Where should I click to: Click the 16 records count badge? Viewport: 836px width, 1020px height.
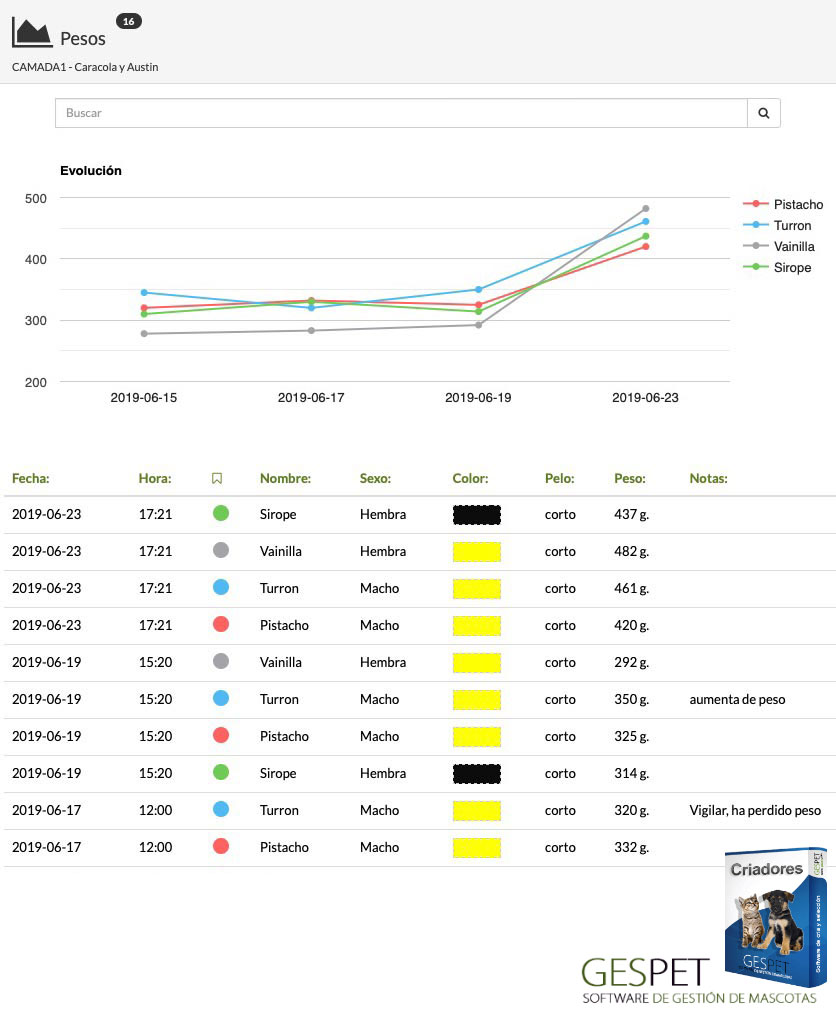129,21
